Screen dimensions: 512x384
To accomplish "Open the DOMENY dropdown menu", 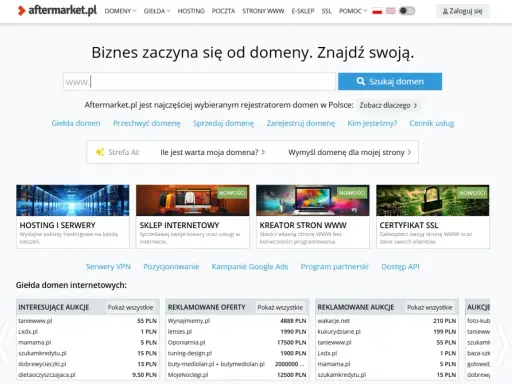I will [120, 11].
